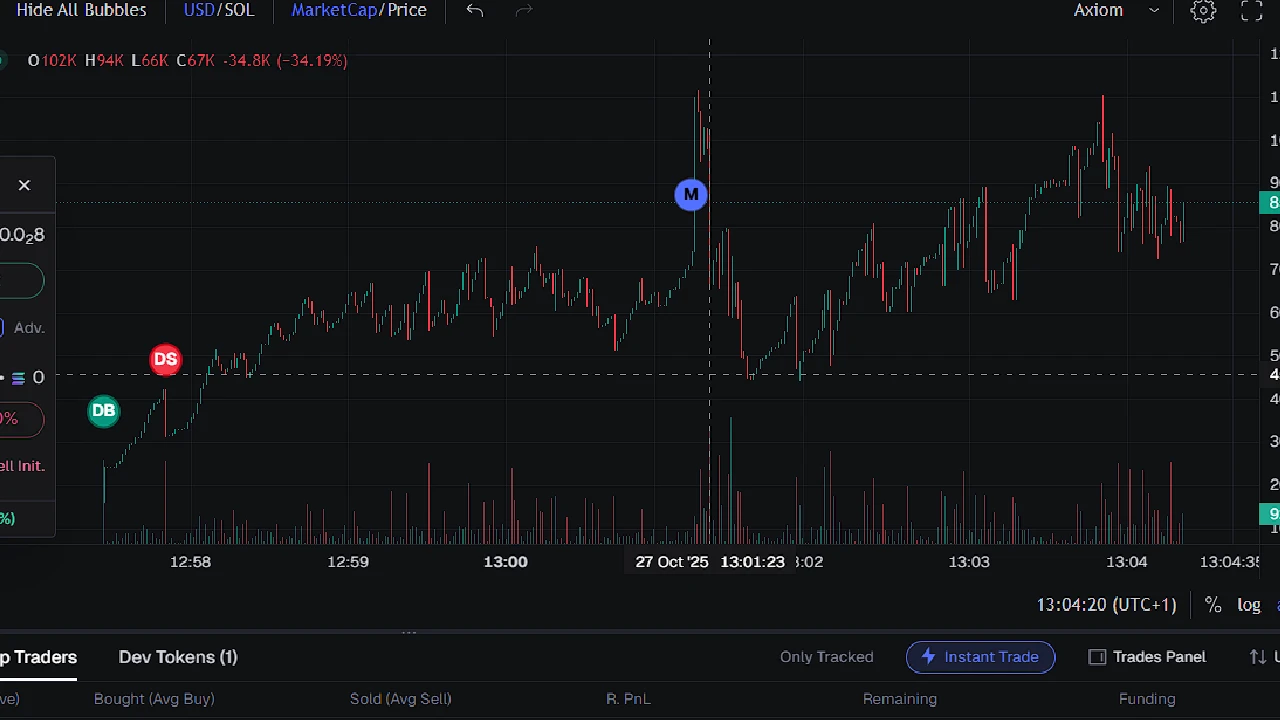Click the settings gear icon
The width and height of the screenshot is (1280, 720).
[1203, 11]
